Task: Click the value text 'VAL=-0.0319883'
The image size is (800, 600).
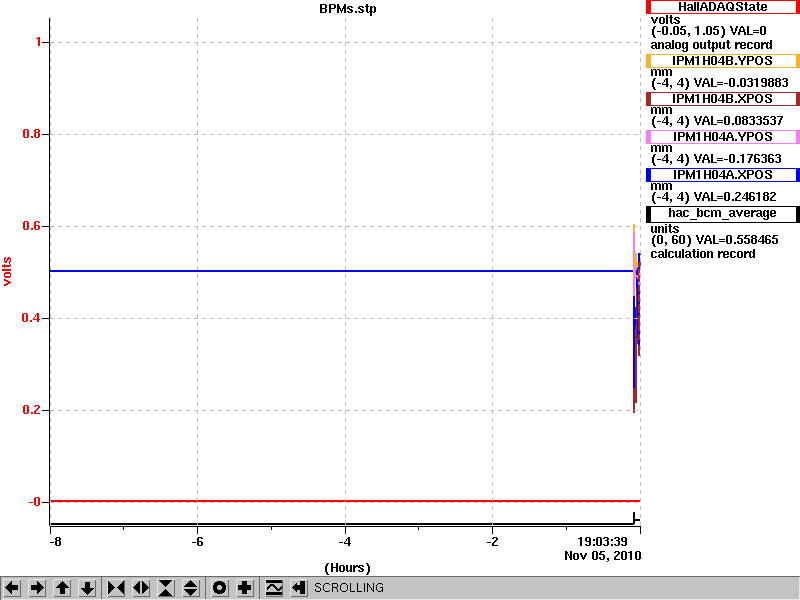Action: 741,83
